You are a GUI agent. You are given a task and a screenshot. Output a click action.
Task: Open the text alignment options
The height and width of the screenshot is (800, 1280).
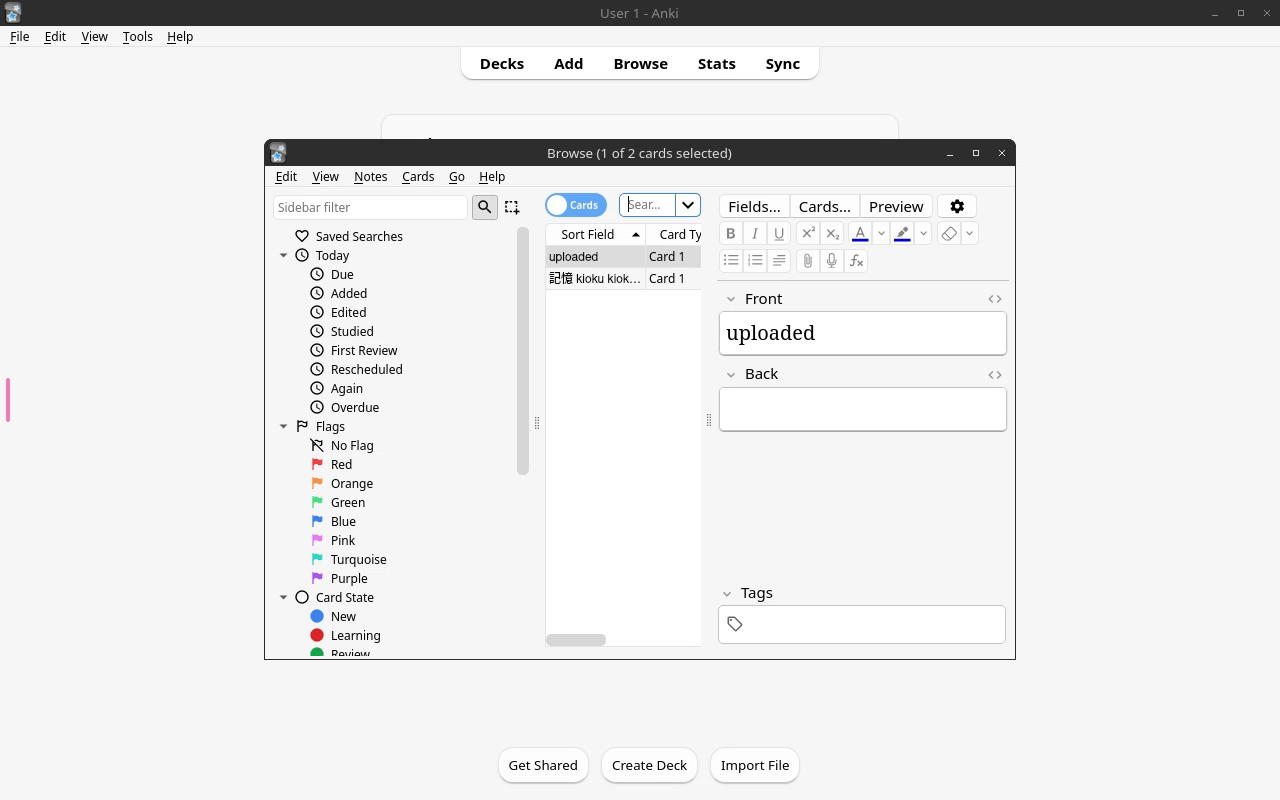[779, 261]
